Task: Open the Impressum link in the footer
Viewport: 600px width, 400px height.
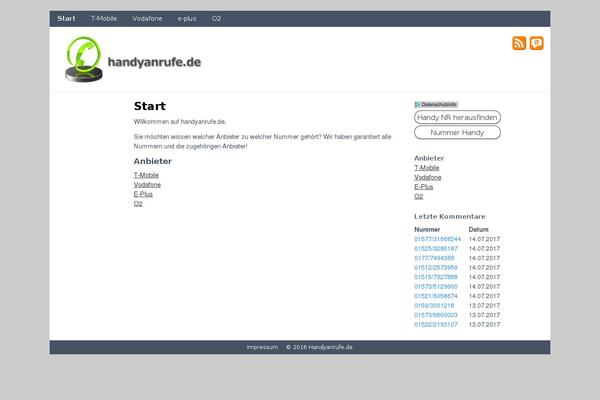Action: [262, 347]
